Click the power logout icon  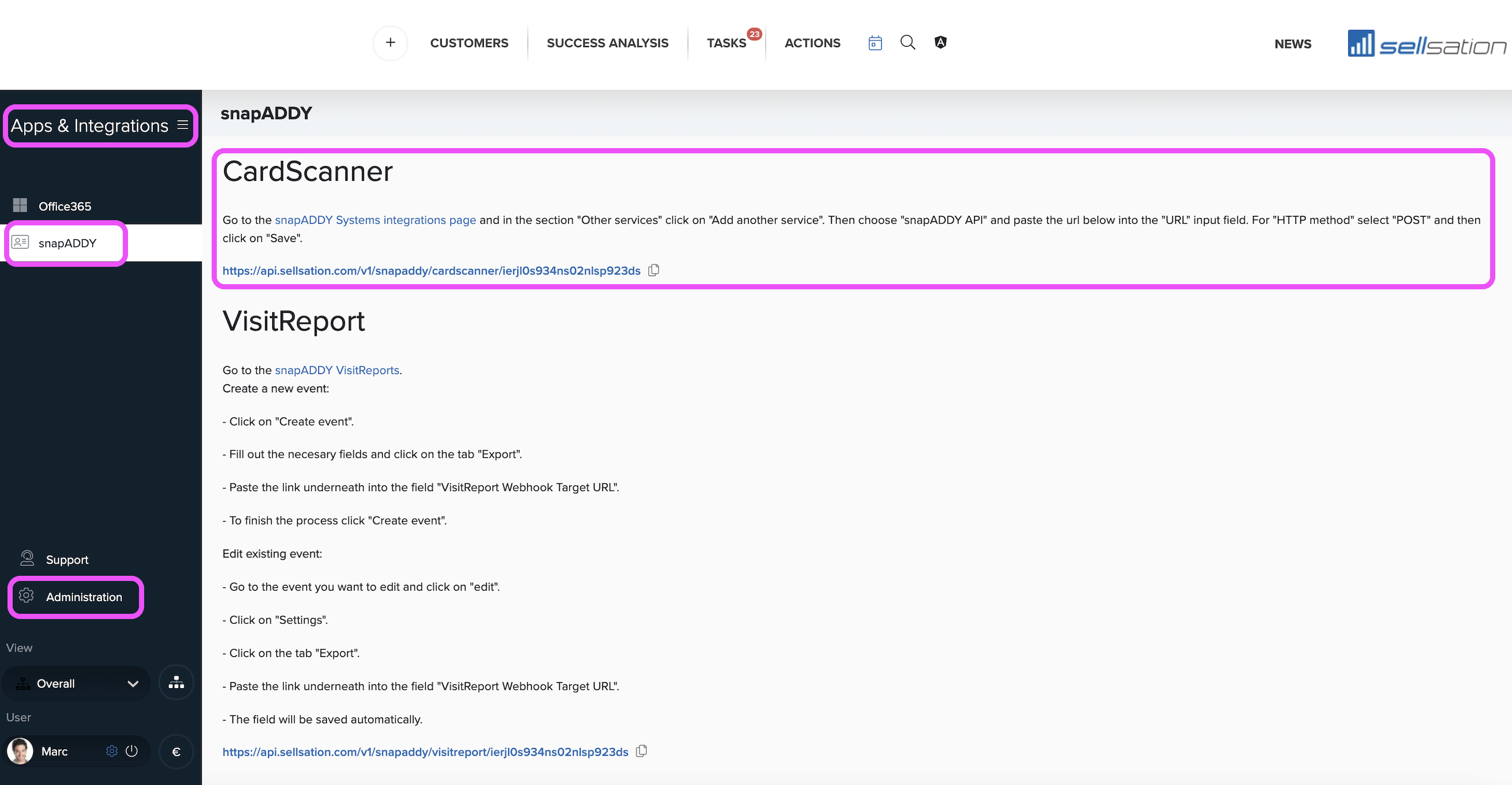click(131, 751)
